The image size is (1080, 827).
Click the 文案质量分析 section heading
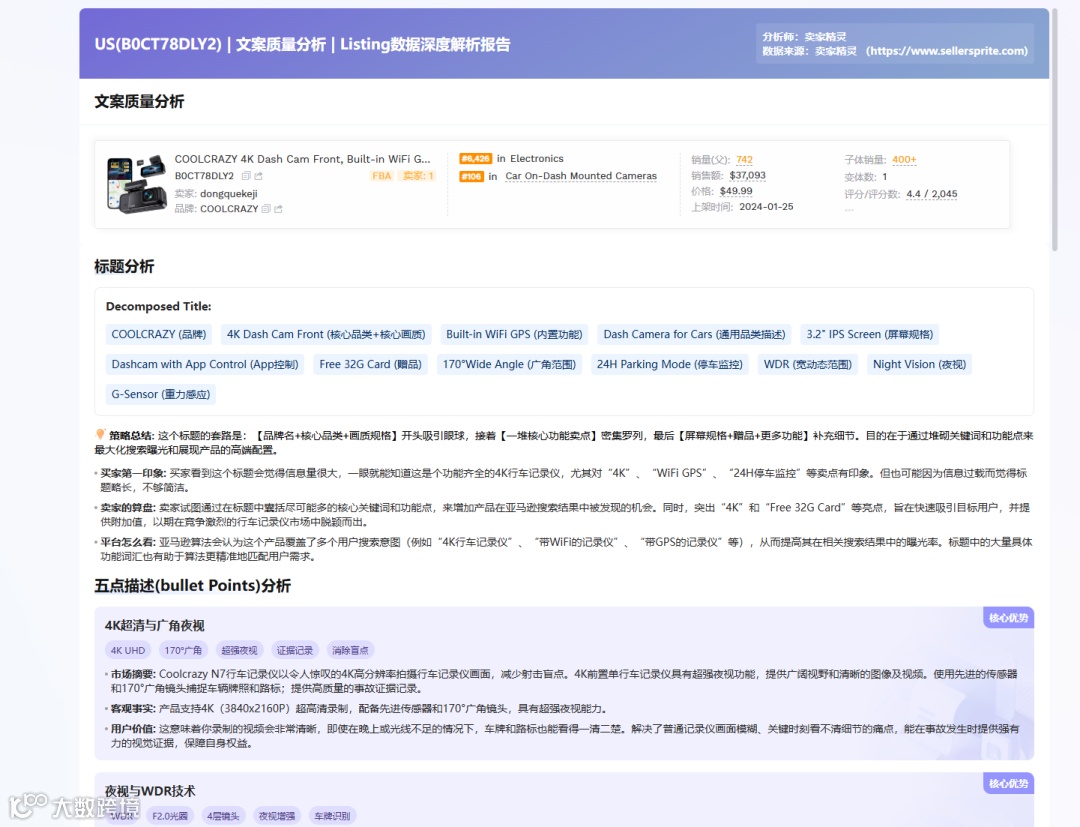(139, 102)
